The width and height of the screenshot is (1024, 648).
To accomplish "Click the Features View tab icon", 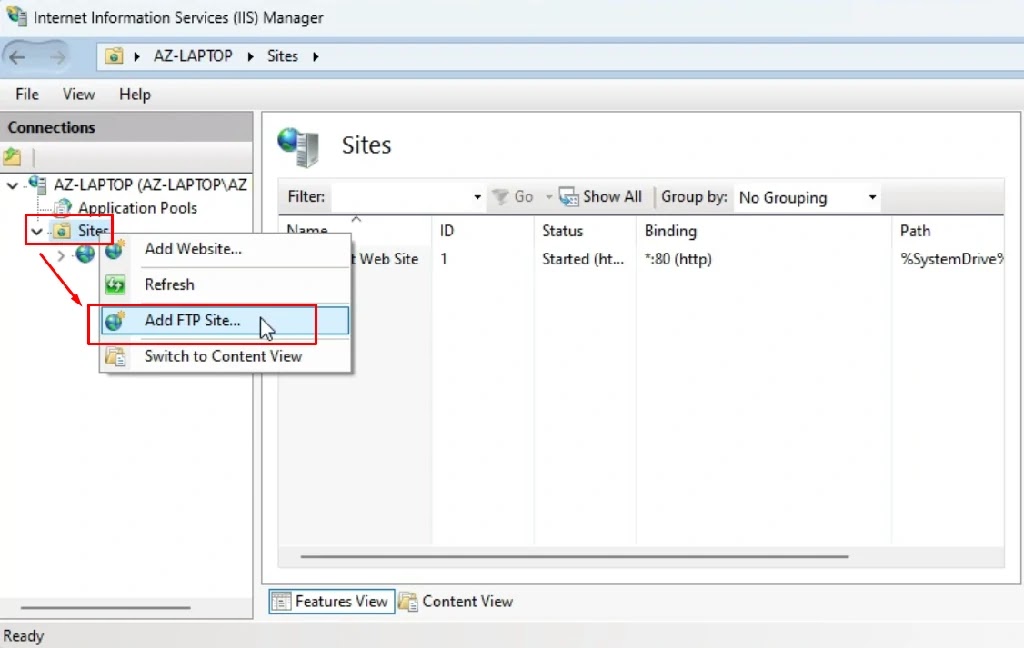I will pyautogui.click(x=281, y=601).
